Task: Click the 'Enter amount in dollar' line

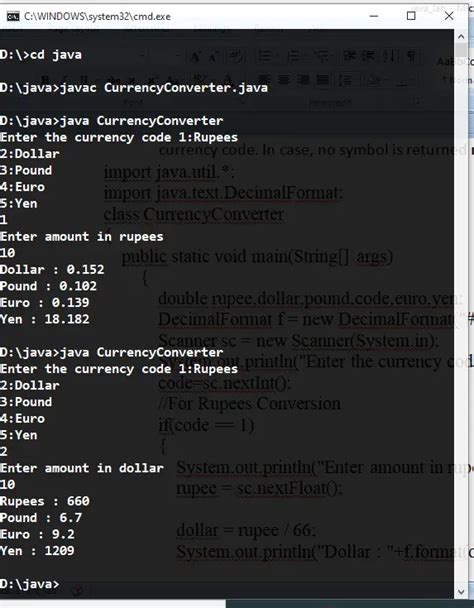Action: click(81, 468)
